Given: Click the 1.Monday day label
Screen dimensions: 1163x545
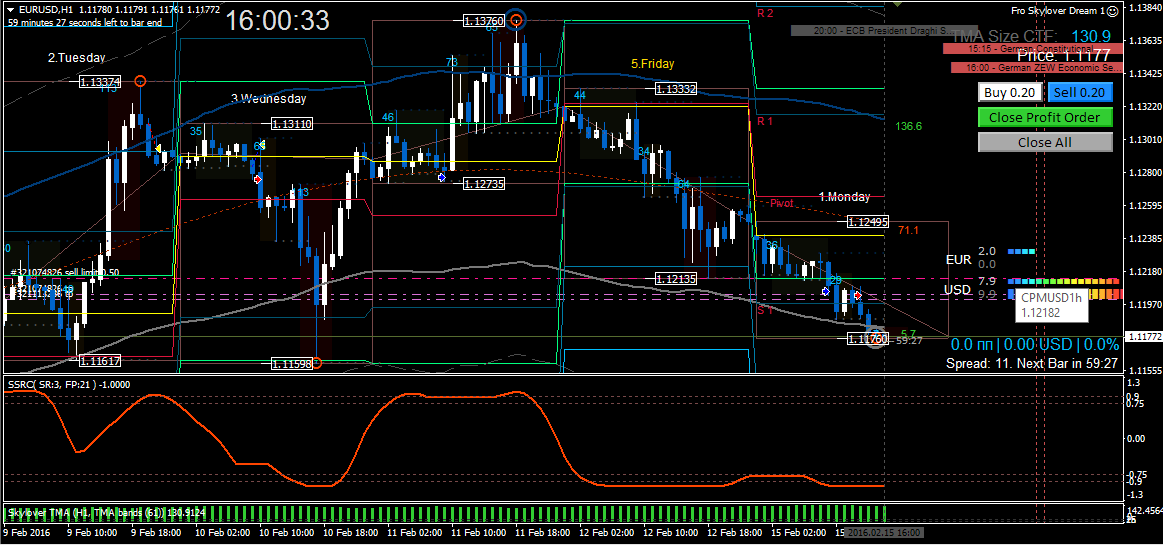Looking at the screenshot, I should pyautogui.click(x=845, y=197).
